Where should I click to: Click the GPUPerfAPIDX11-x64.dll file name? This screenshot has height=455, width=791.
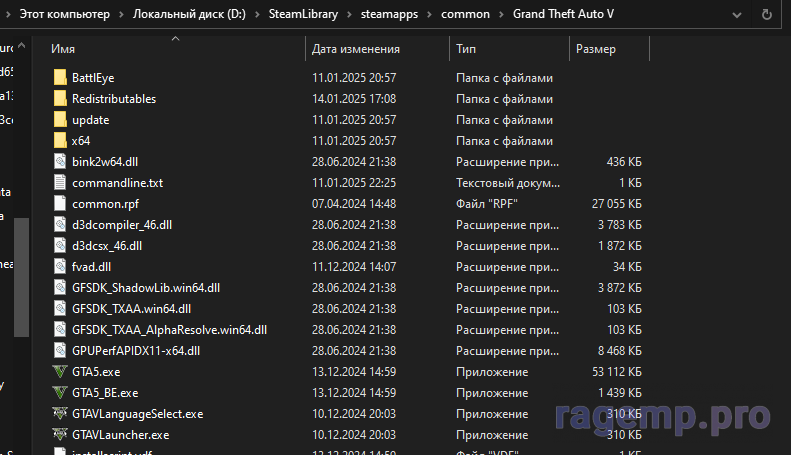point(136,351)
